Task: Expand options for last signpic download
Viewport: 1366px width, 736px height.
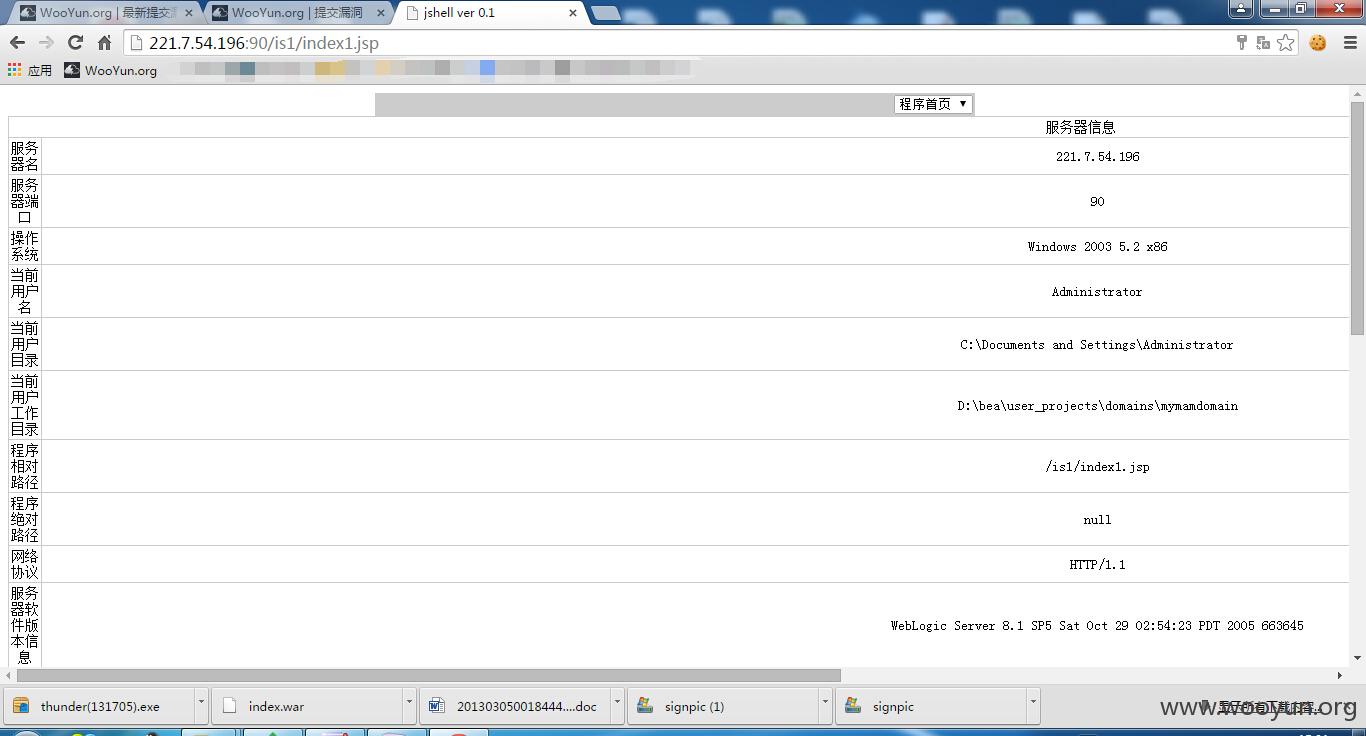Action: [1033, 706]
